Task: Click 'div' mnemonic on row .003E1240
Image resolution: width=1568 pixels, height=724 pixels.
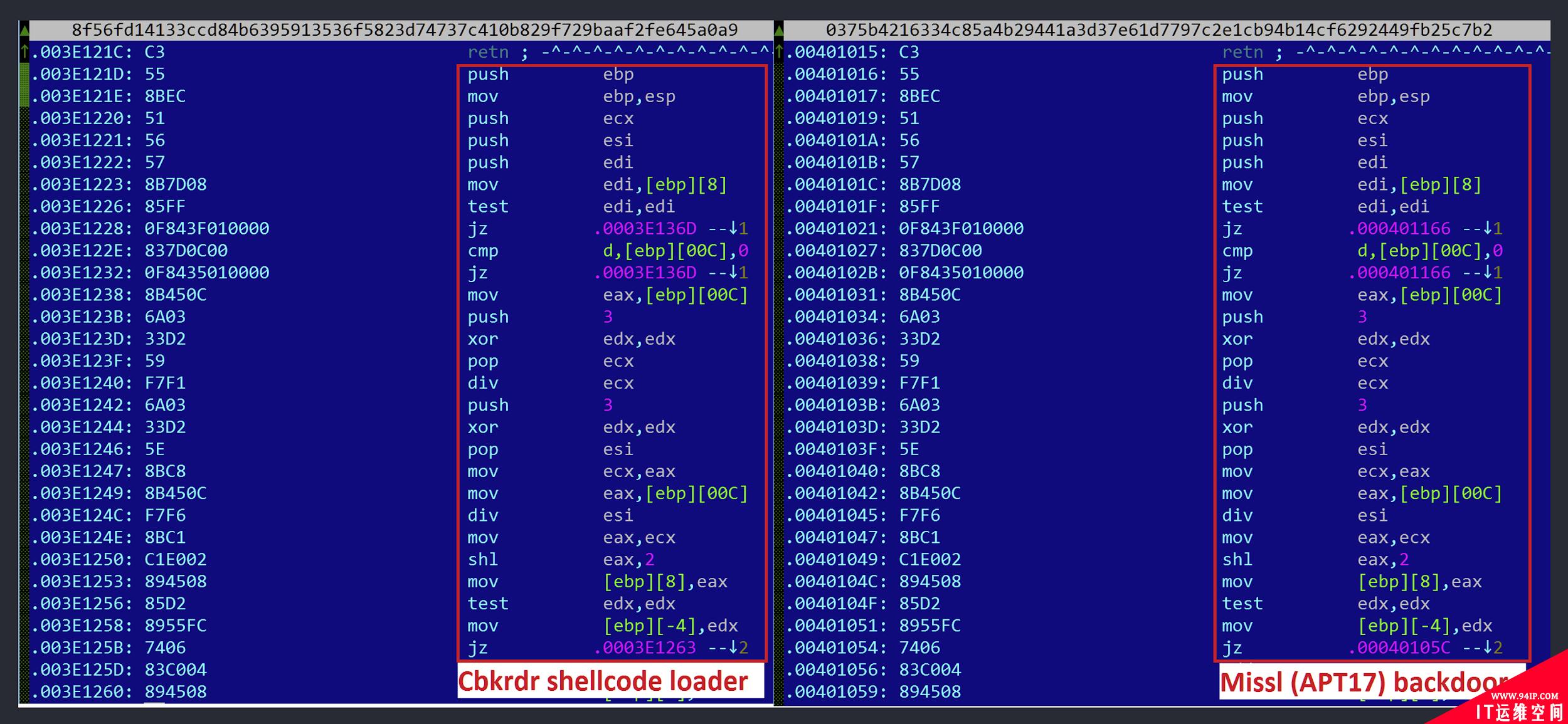Action: pyautogui.click(x=483, y=382)
